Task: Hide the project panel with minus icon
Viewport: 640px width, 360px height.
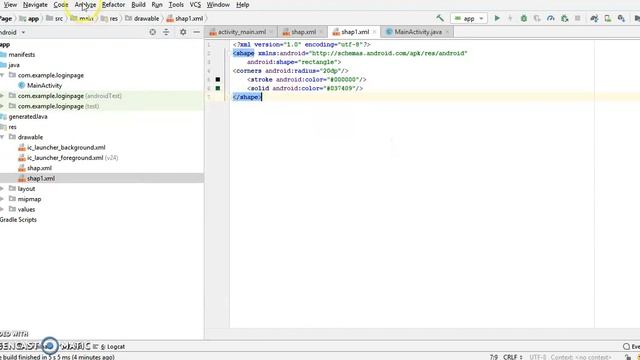Action: tap(197, 32)
